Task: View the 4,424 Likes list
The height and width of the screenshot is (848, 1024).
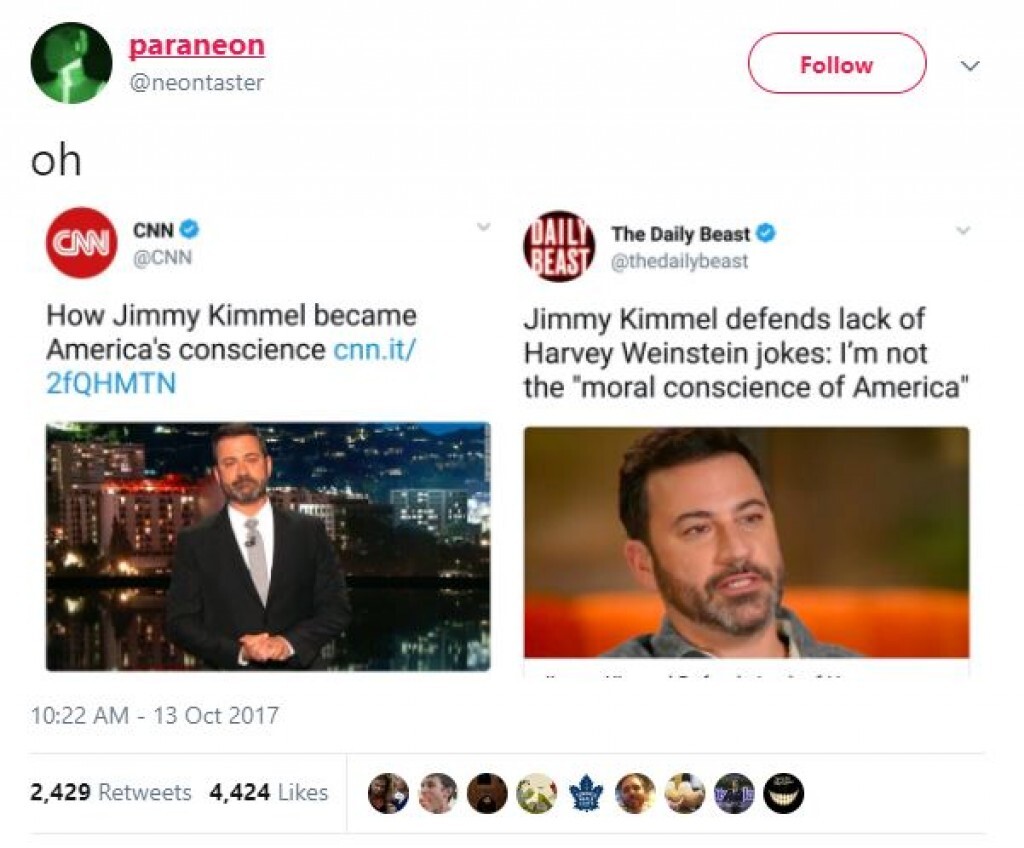Action: coord(268,792)
